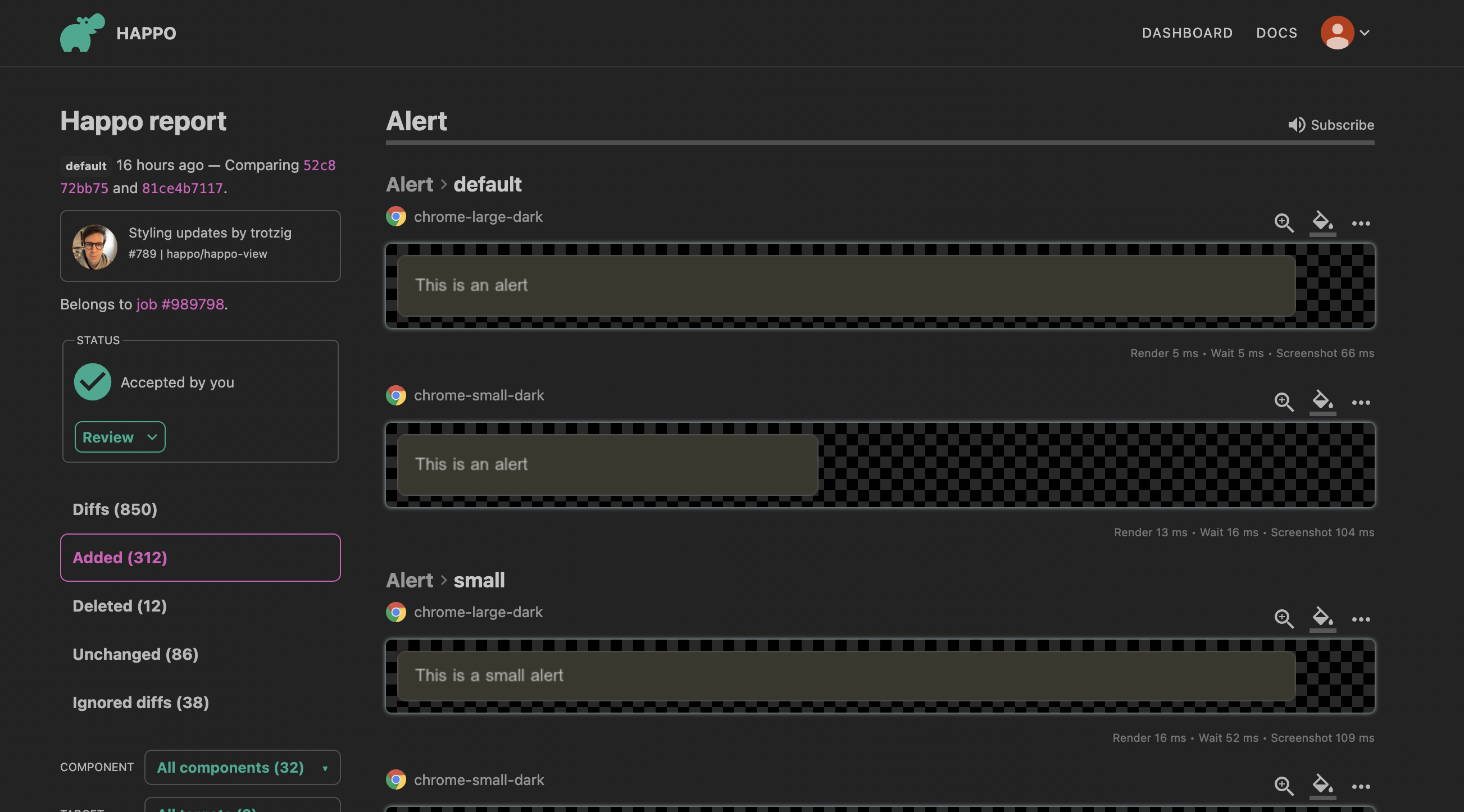Open more options for Alert small chrome-large-dark
The height and width of the screenshot is (812, 1464).
[x=1361, y=619]
